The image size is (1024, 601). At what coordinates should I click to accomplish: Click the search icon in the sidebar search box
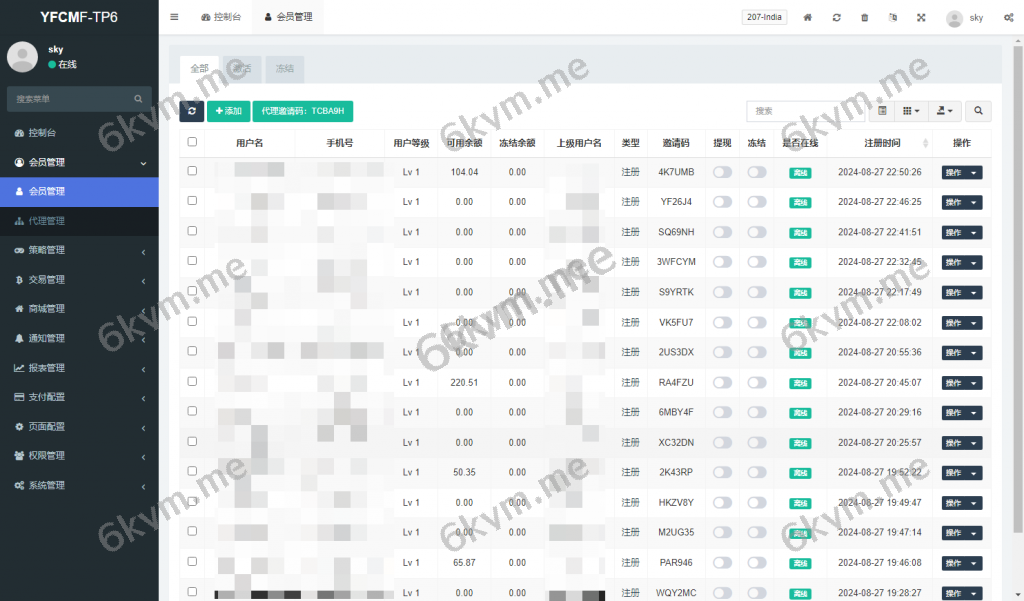138,99
